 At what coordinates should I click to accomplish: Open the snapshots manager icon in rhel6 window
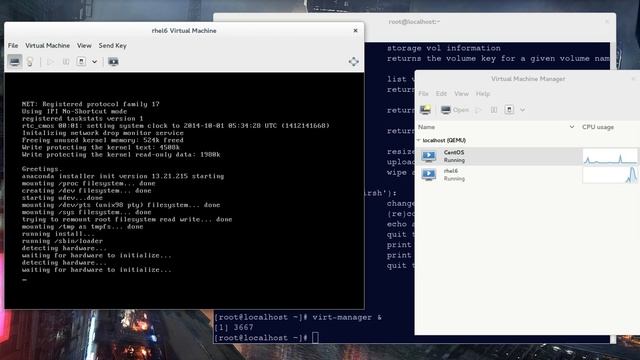[113, 62]
